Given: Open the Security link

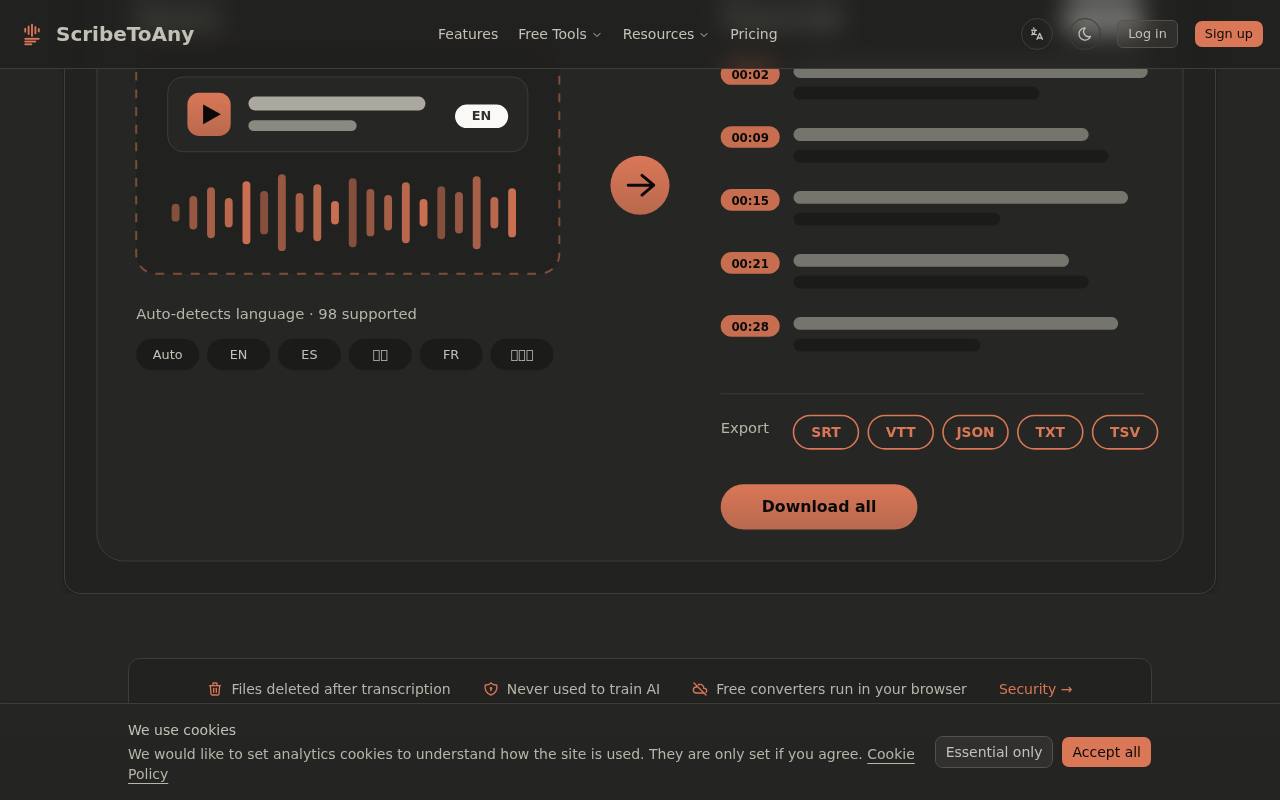Looking at the screenshot, I should click(1035, 689).
